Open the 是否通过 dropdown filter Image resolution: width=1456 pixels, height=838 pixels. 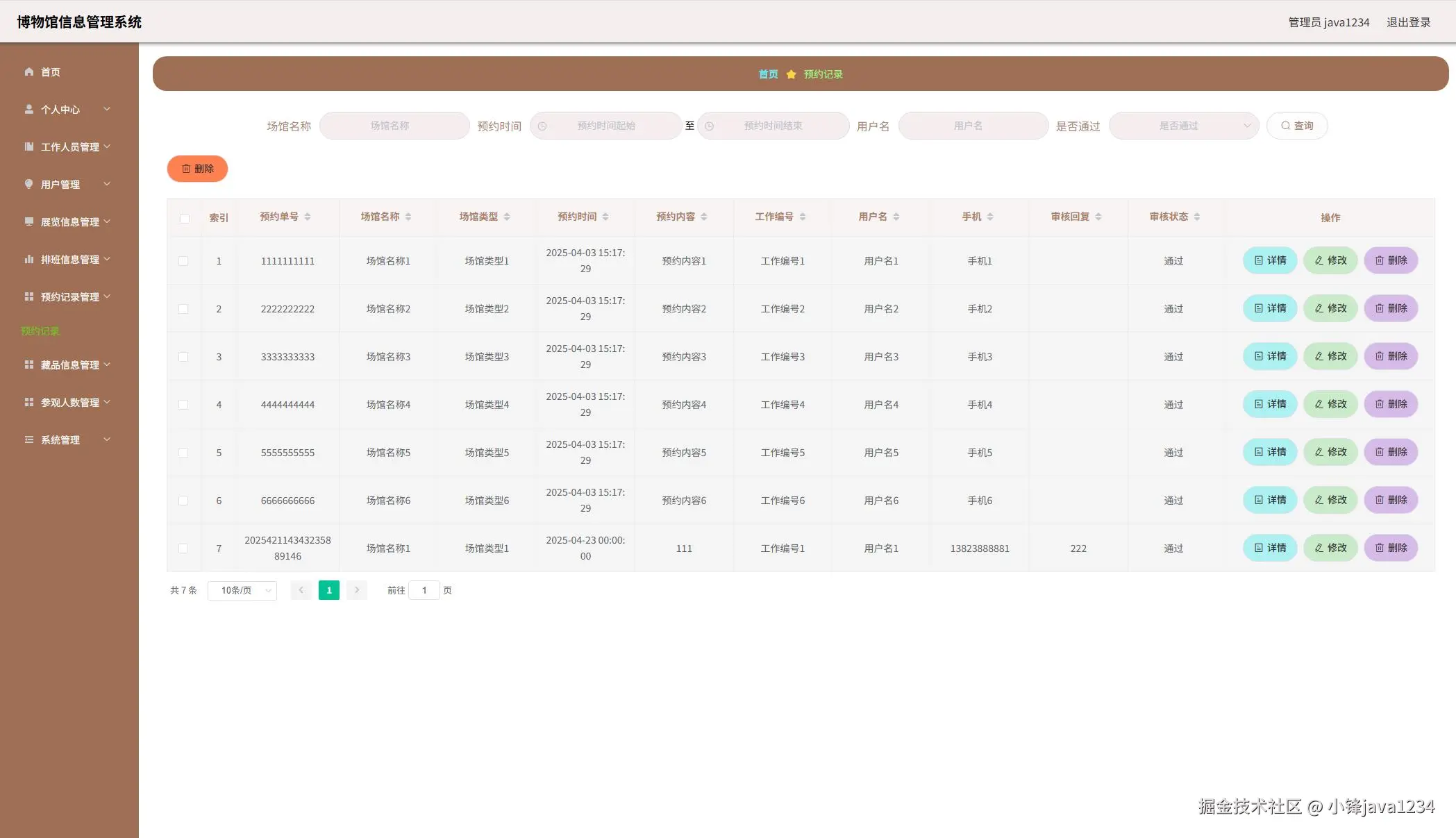coord(1183,126)
